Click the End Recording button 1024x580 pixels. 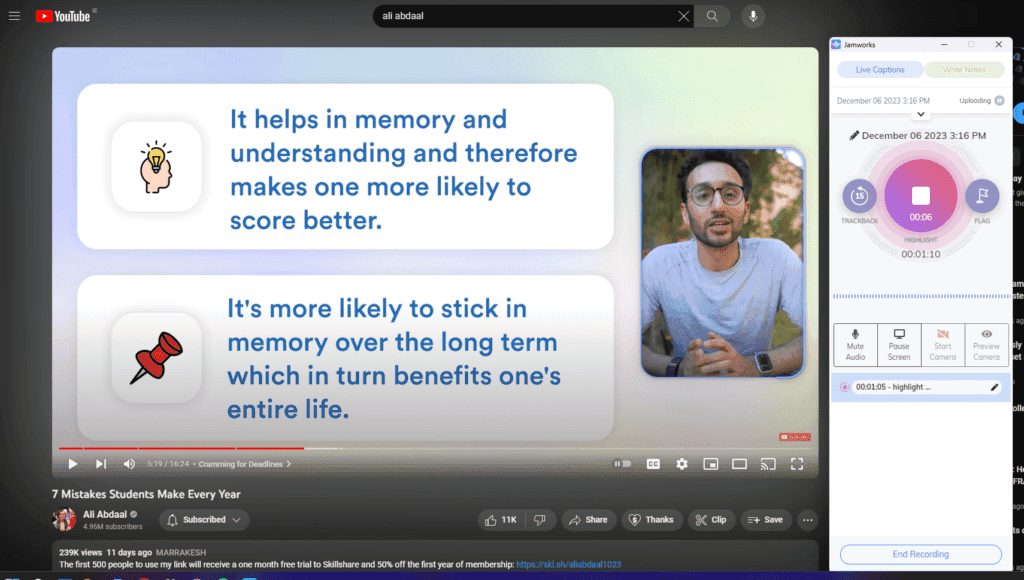(919, 554)
